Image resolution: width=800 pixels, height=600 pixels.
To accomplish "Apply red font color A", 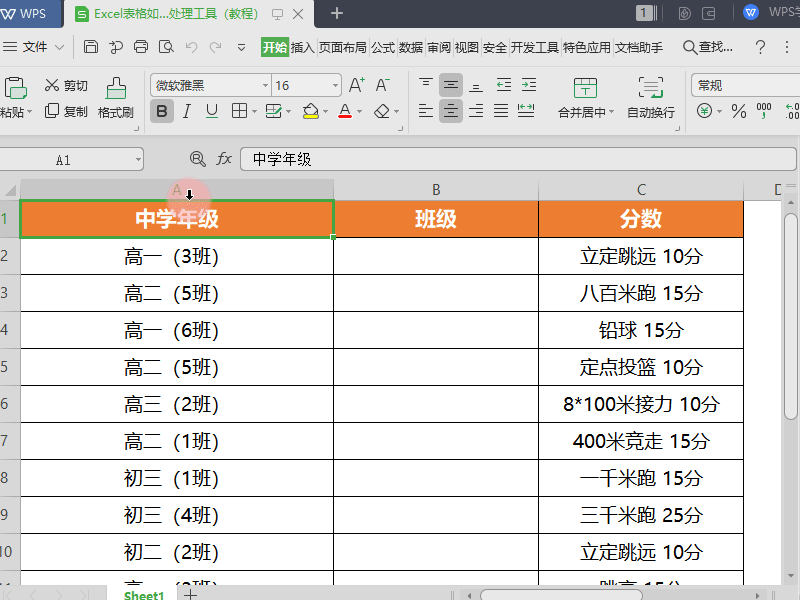I will pyautogui.click(x=345, y=111).
